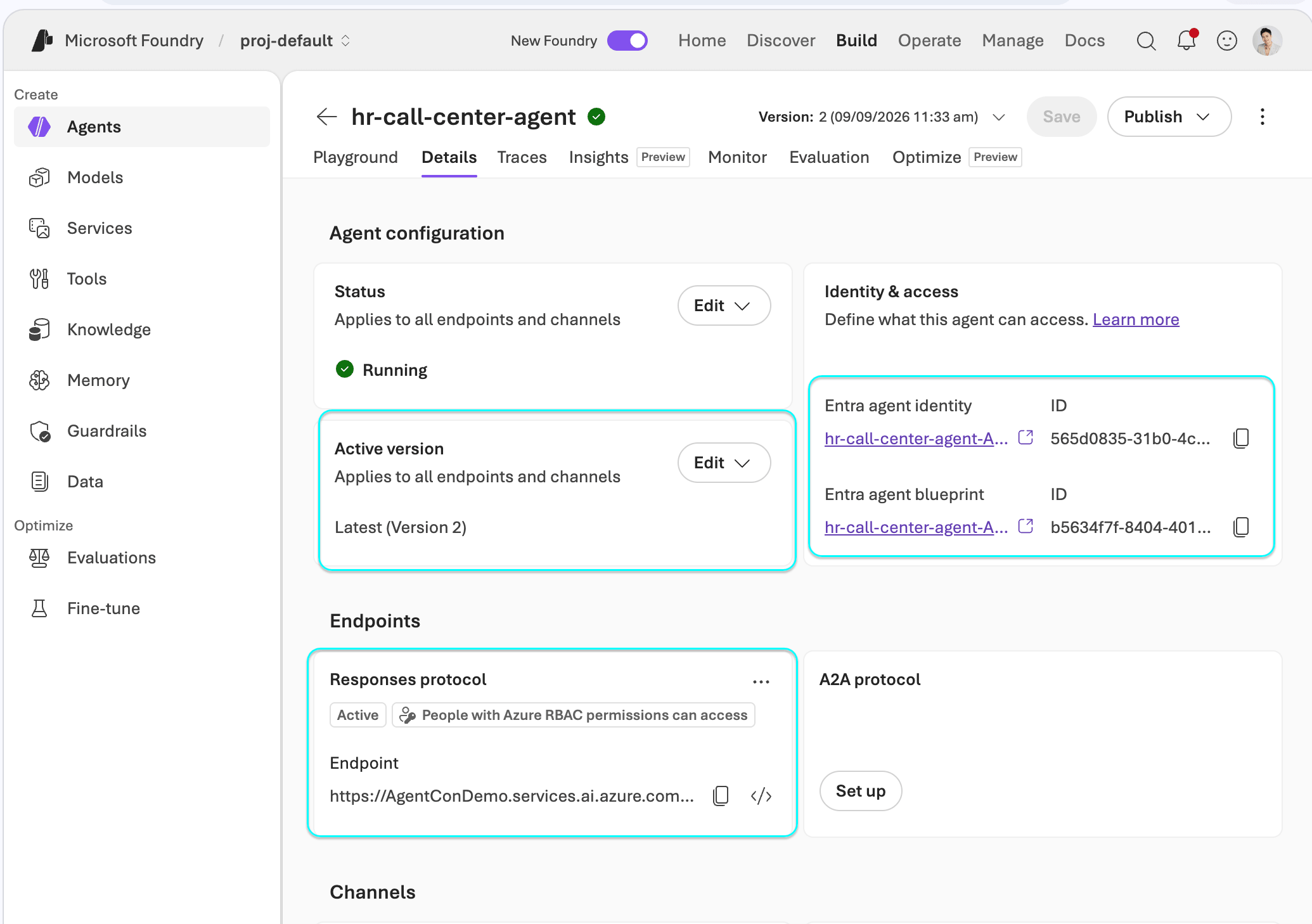Click Set up for A2A protocol
The width and height of the screenshot is (1312, 924).
coord(861,791)
